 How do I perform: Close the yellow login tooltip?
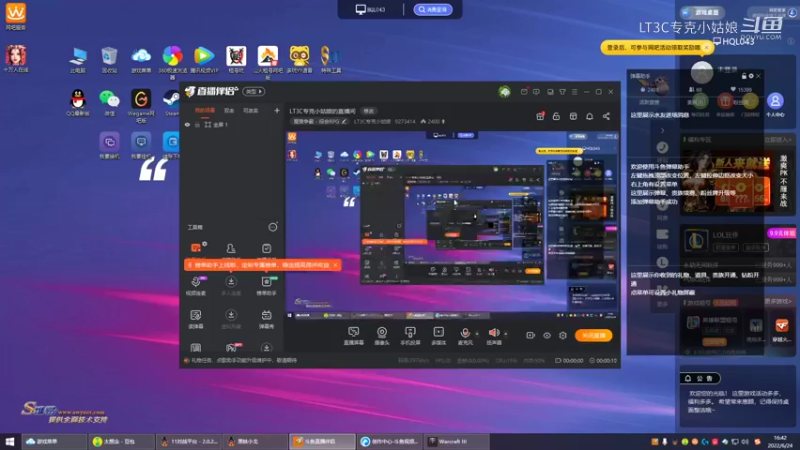pyautogui.click(x=707, y=47)
